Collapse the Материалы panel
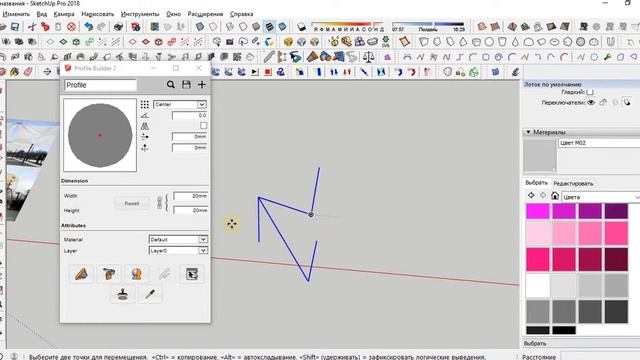Image resolution: width=640 pixels, height=360 pixels. click(528, 132)
